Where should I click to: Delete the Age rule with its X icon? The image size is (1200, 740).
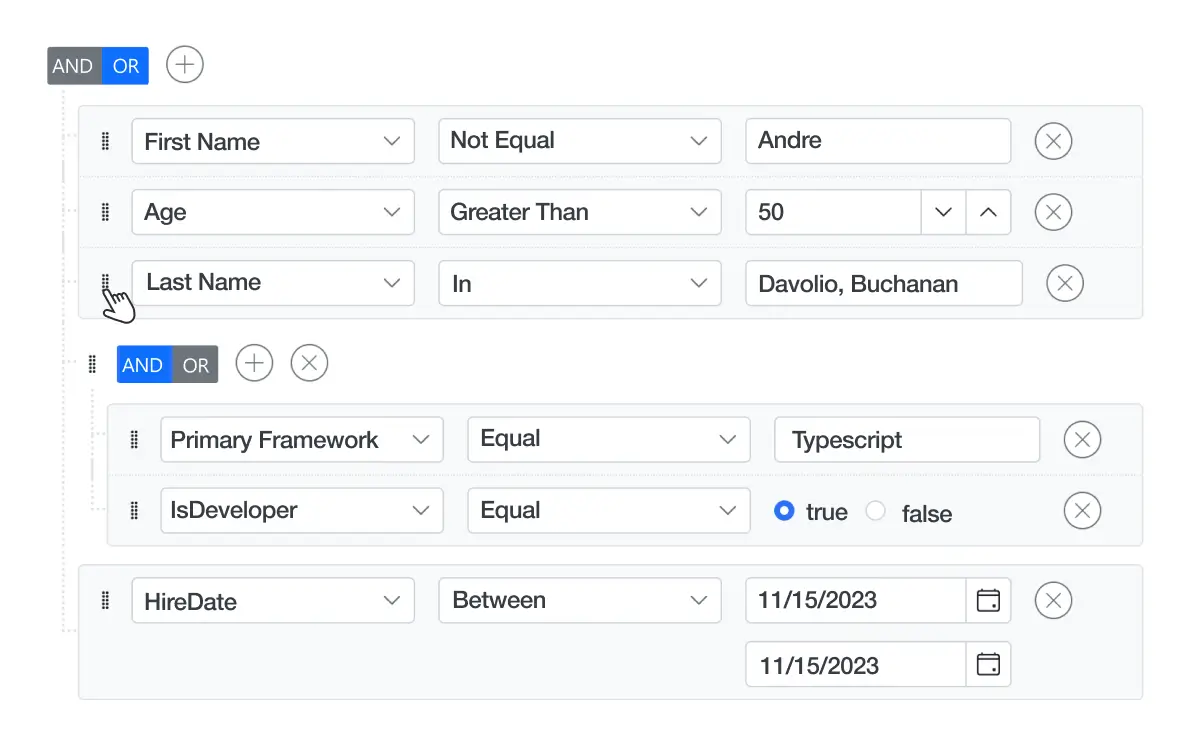pyautogui.click(x=1053, y=212)
